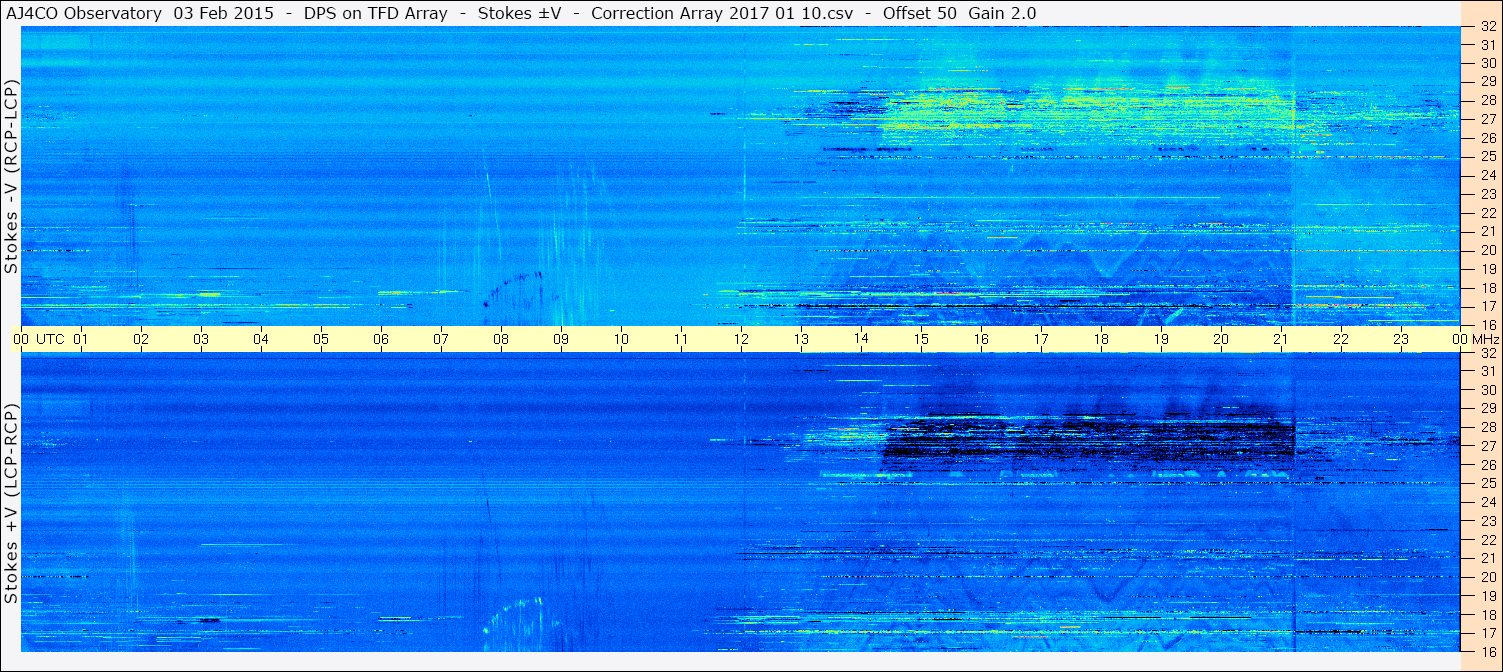Select the 16 hour time marker
The width and height of the screenshot is (1503, 672).
click(x=981, y=339)
